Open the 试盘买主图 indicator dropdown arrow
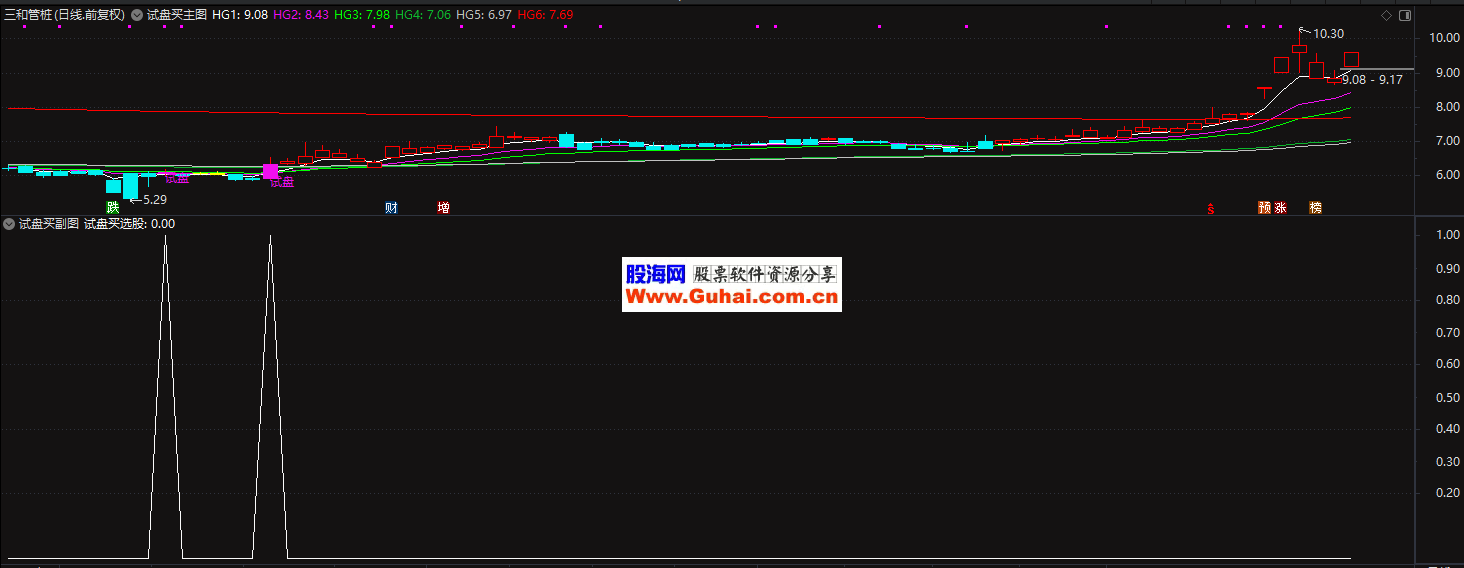 click(137, 15)
